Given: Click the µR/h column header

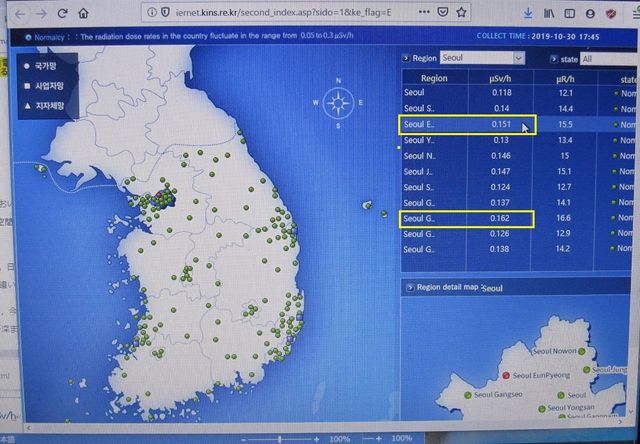Looking at the screenshot, I should [x=566, y=77].
